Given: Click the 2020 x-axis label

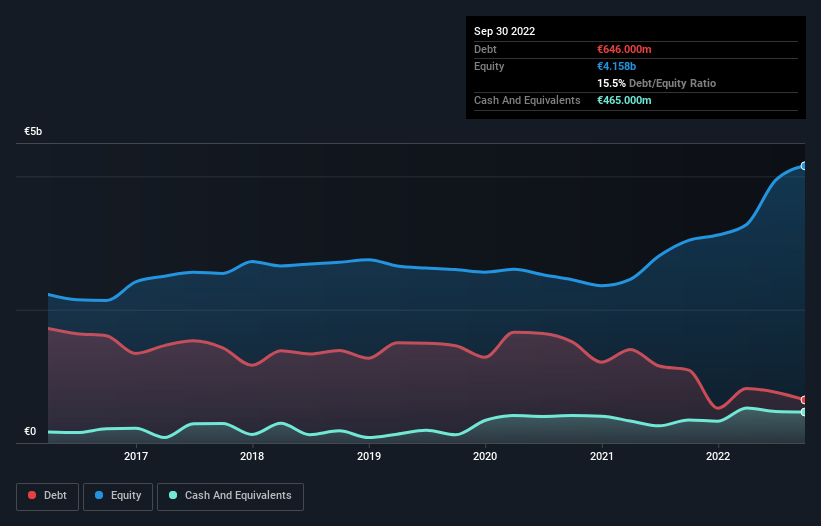Looking at the screenshot, I should coord(485,456).
